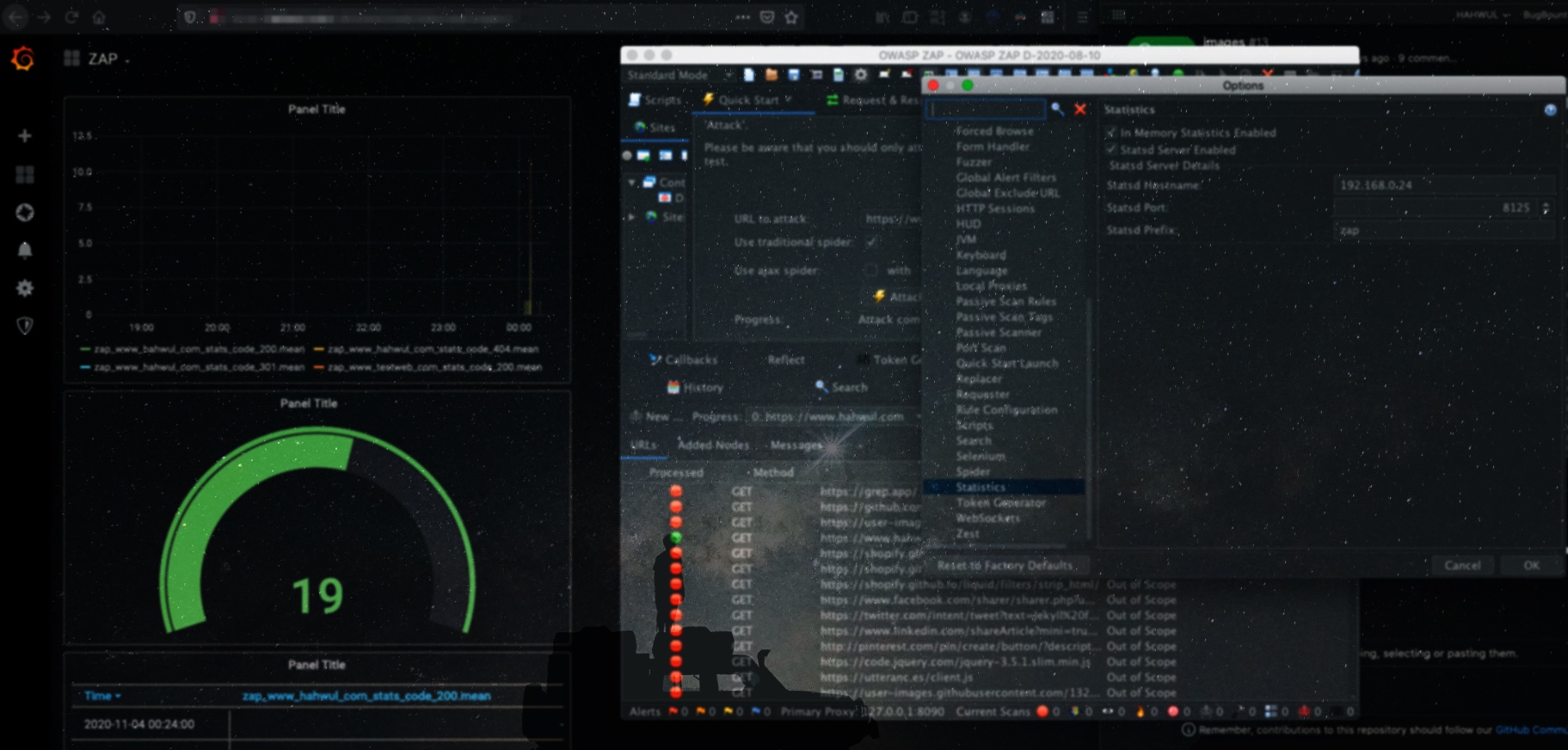Toggle Use traditional spider checkbox

click(x=871, y=243)
